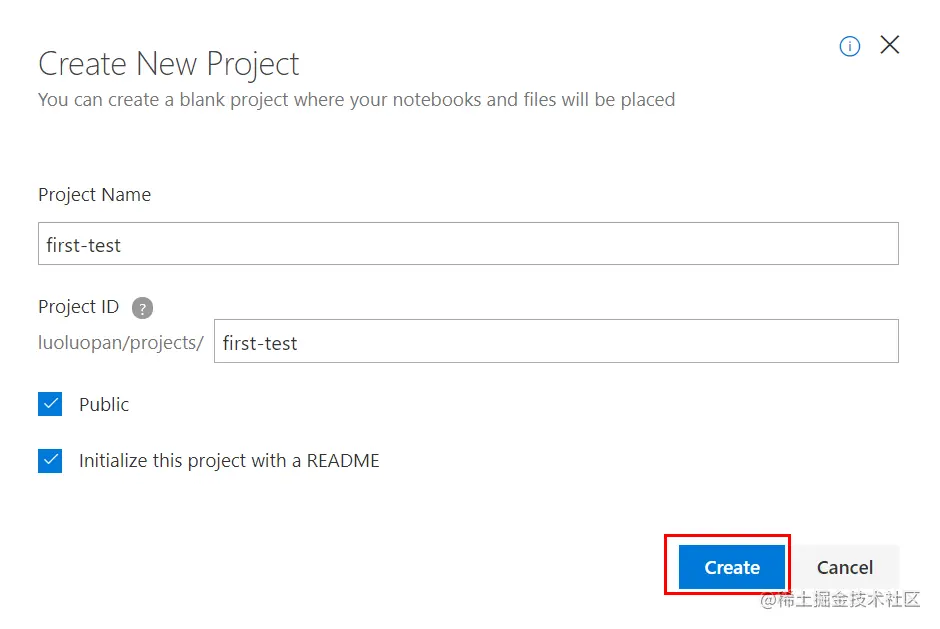The width and height of the screenshot is (940, 629).
Task: Click the "first-test" text in Project ID
Action: pyautogui.click(x=260, y=344)
